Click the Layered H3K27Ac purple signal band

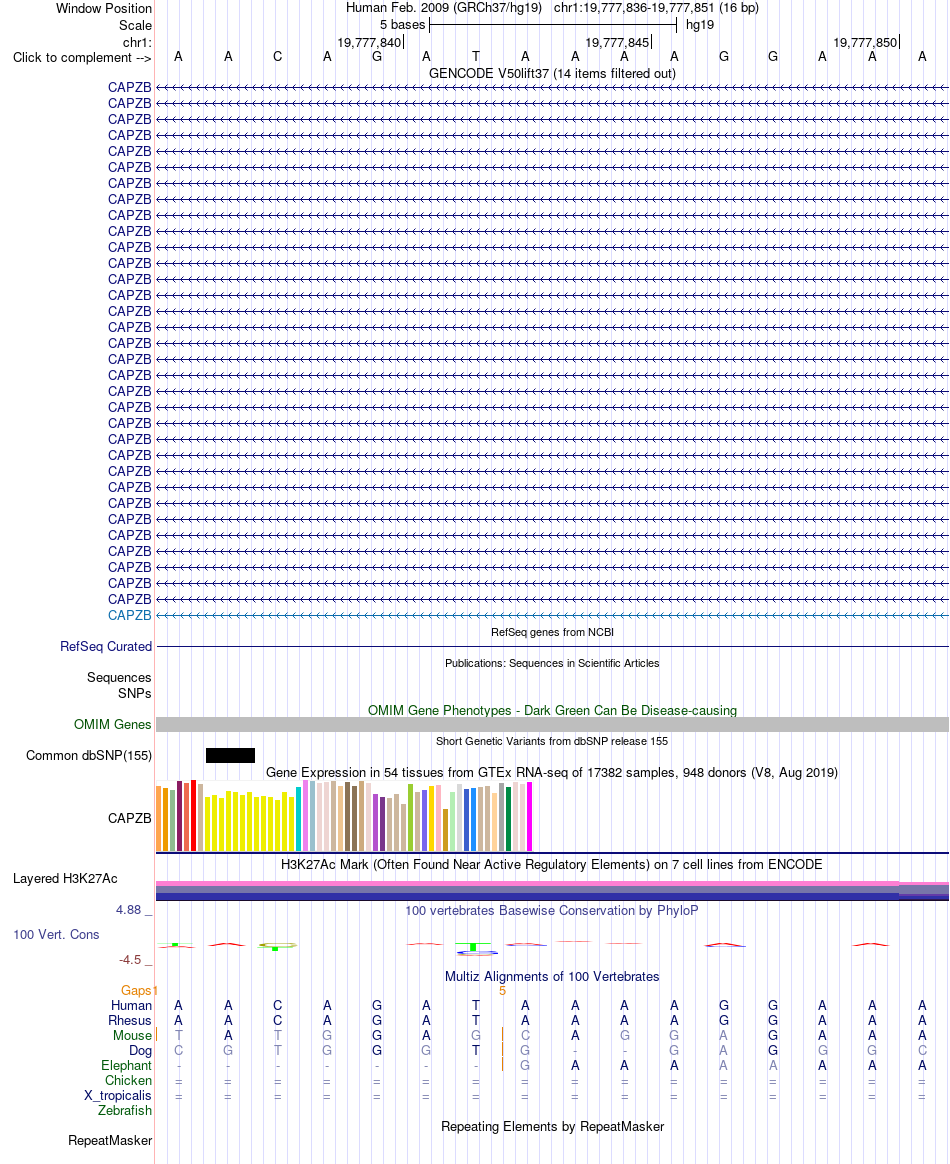pyautogui.click(x=552, y=891)
